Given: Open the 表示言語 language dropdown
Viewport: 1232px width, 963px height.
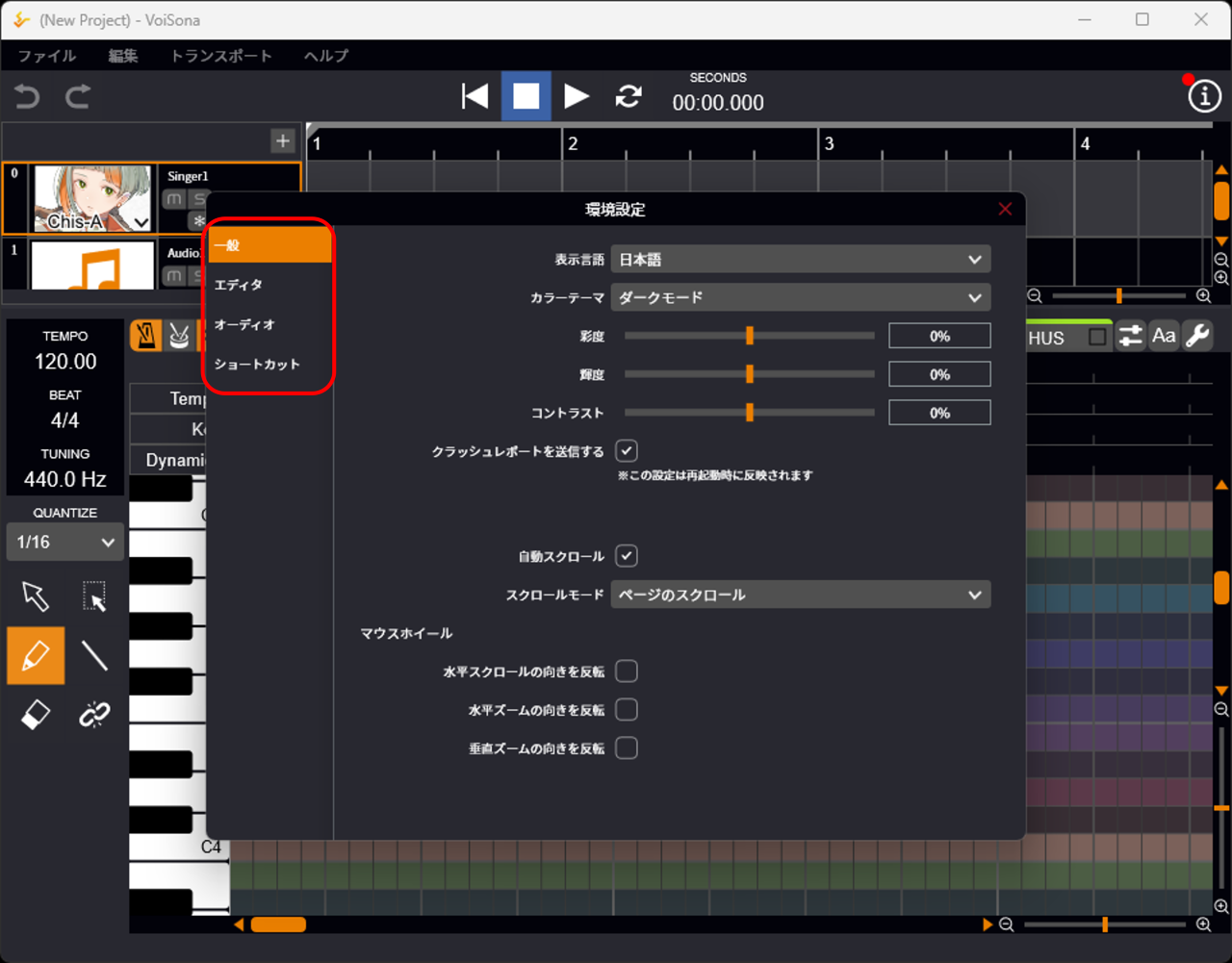Looking at the screenshot, I should pyautogui.click(x=800, y=260).
